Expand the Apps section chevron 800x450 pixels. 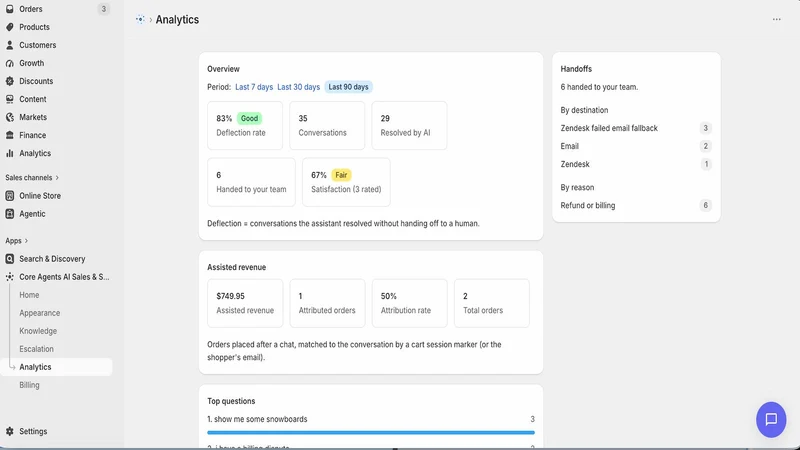(27, 241)
